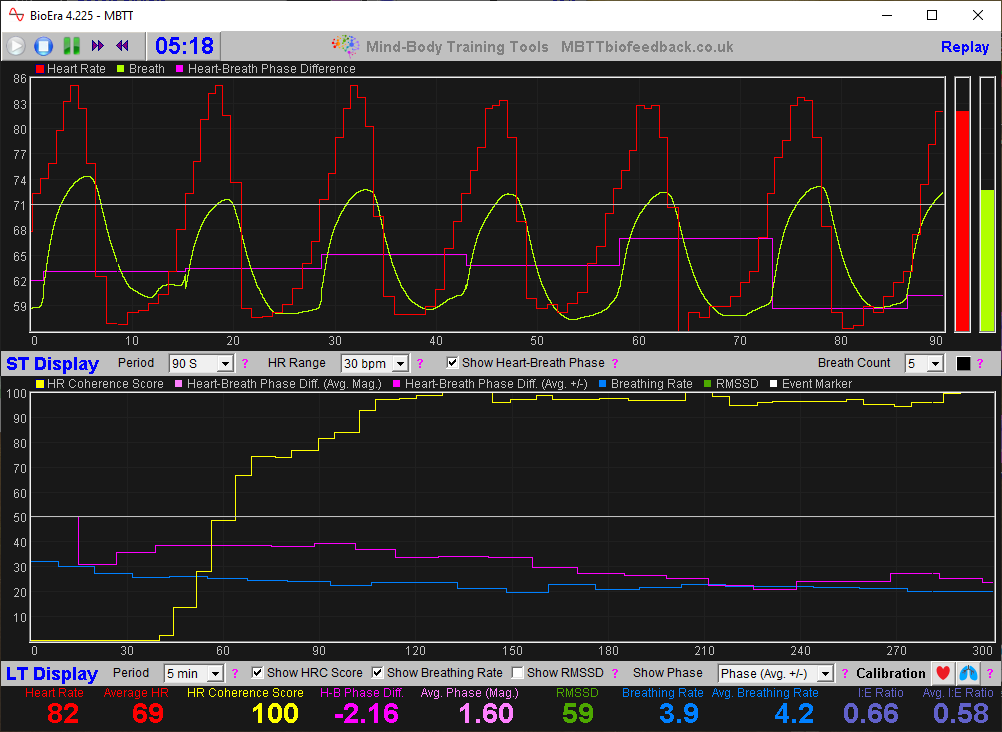The image size is (1002, 732).
Task: Enable the Show RMSSD checkbox
Action: [x=517, y=672]
